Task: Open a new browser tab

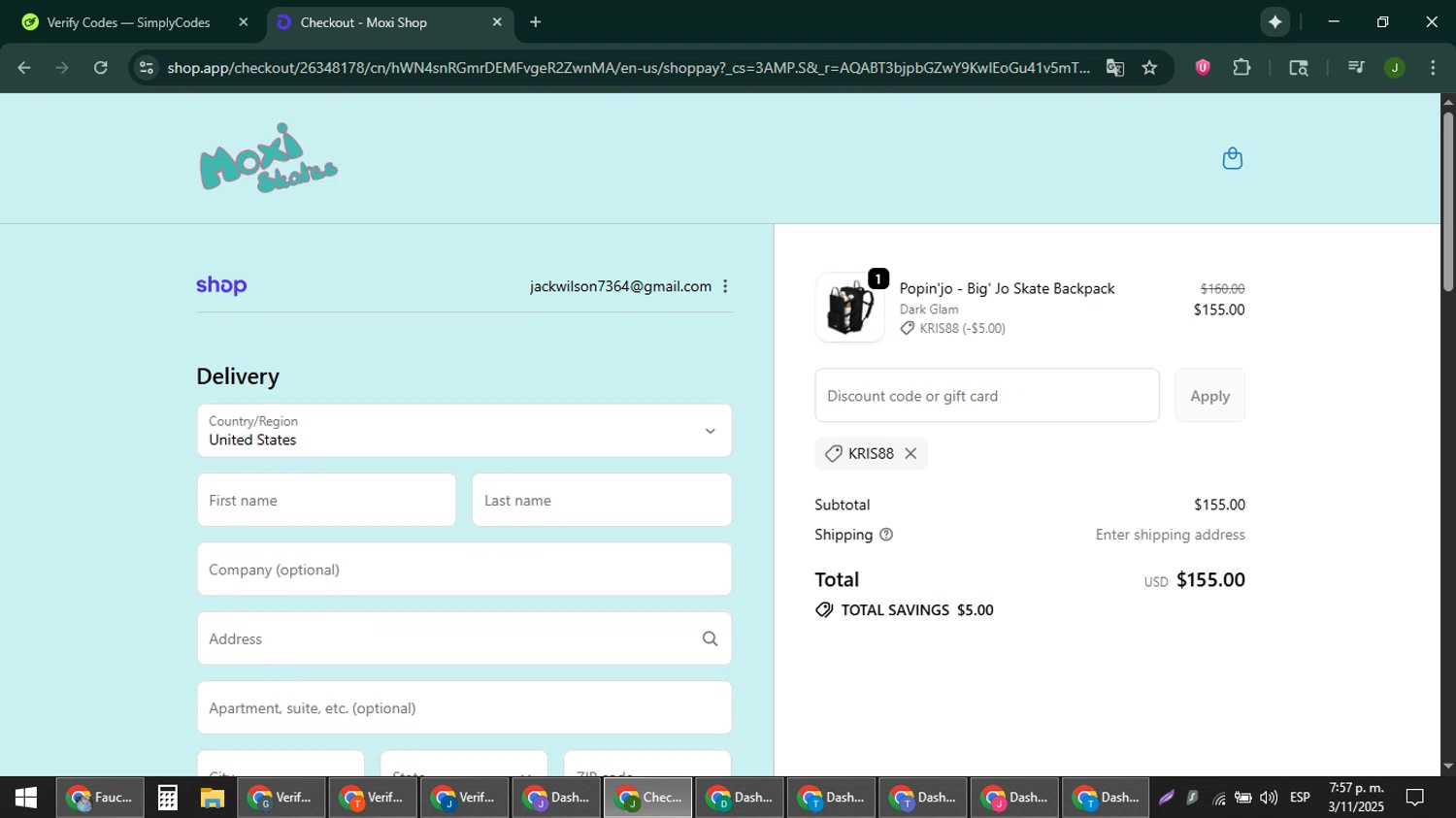Action: point(536,21)
